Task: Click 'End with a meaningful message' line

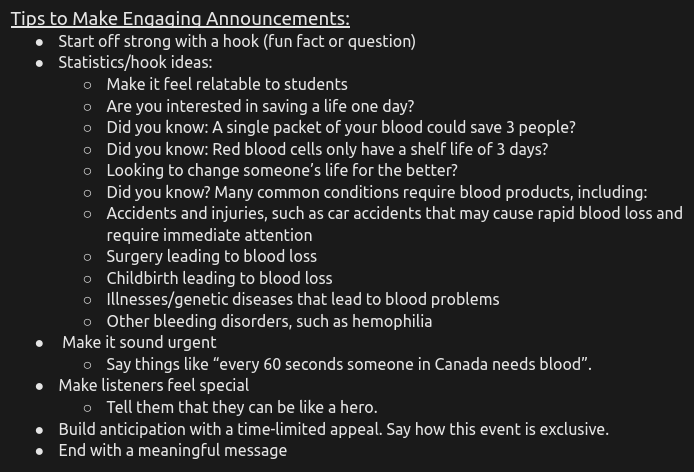Action: [173, 450]
